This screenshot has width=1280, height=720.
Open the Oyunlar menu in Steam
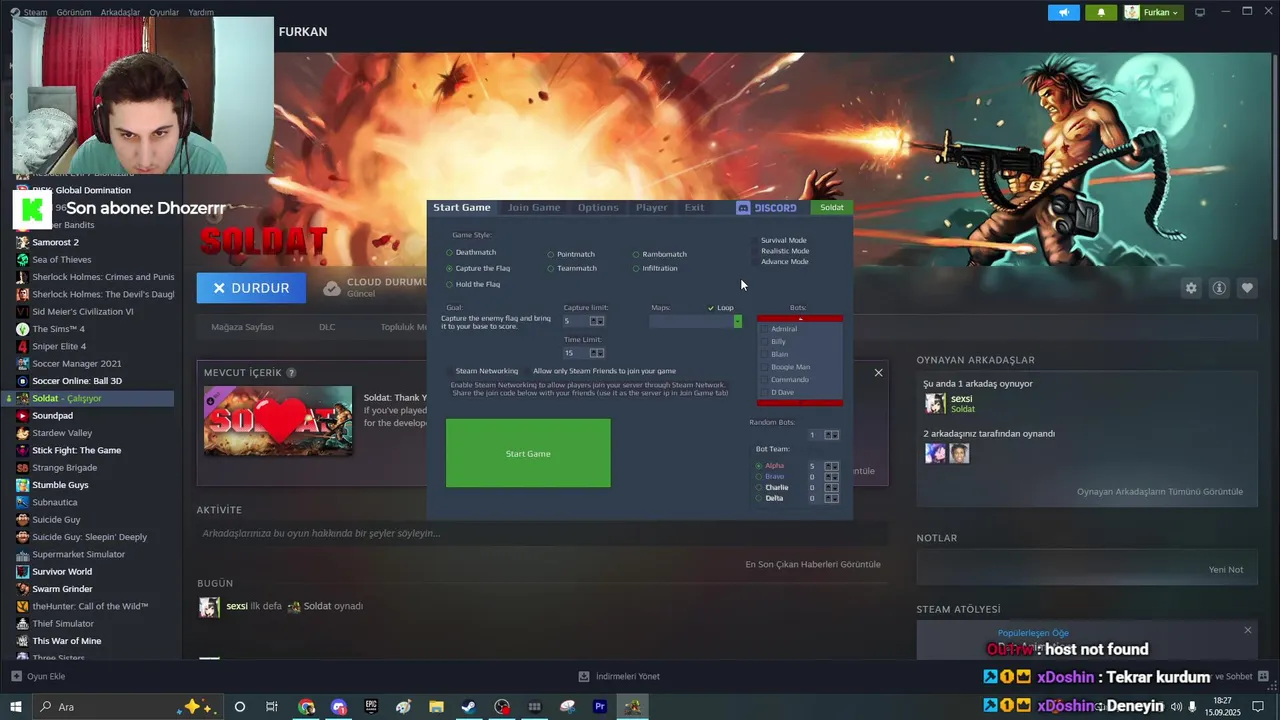(x=164, y=12)
